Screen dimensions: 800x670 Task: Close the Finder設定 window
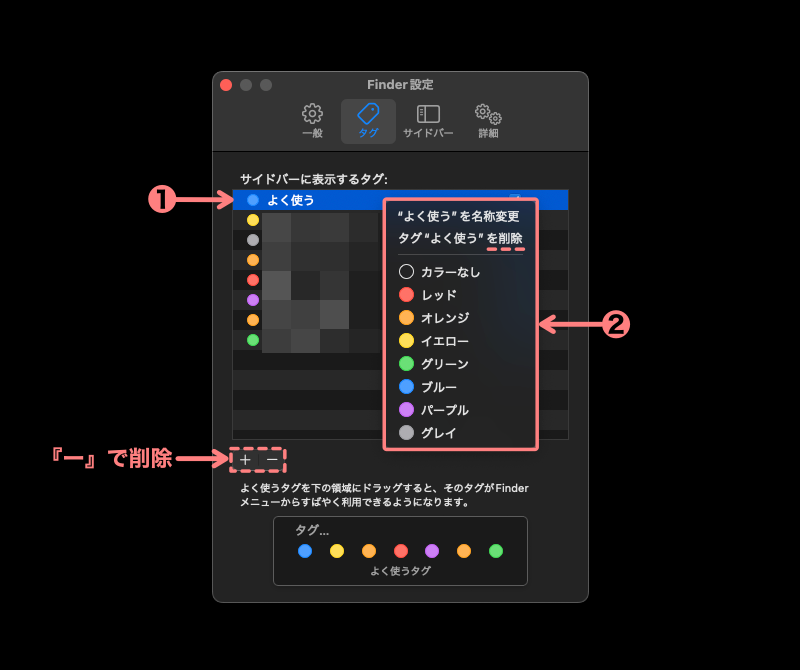226,85
